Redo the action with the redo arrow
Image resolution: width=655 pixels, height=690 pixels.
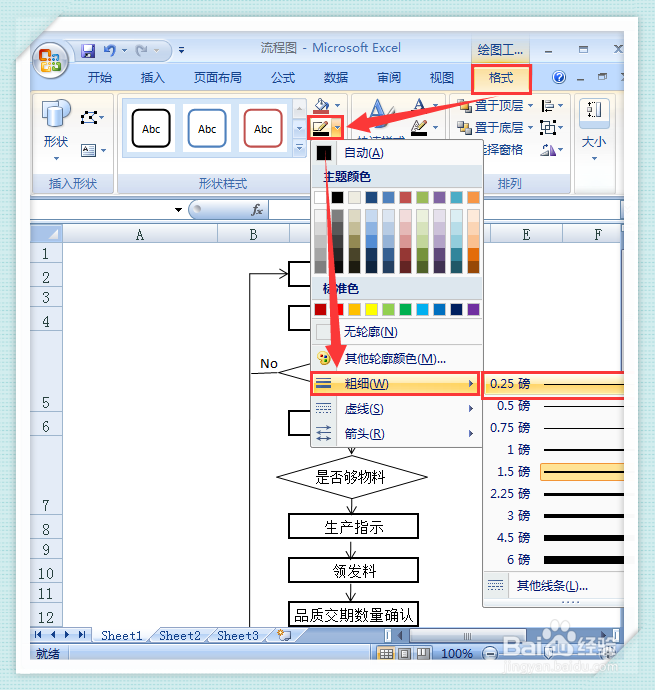(x=142, y=51)
